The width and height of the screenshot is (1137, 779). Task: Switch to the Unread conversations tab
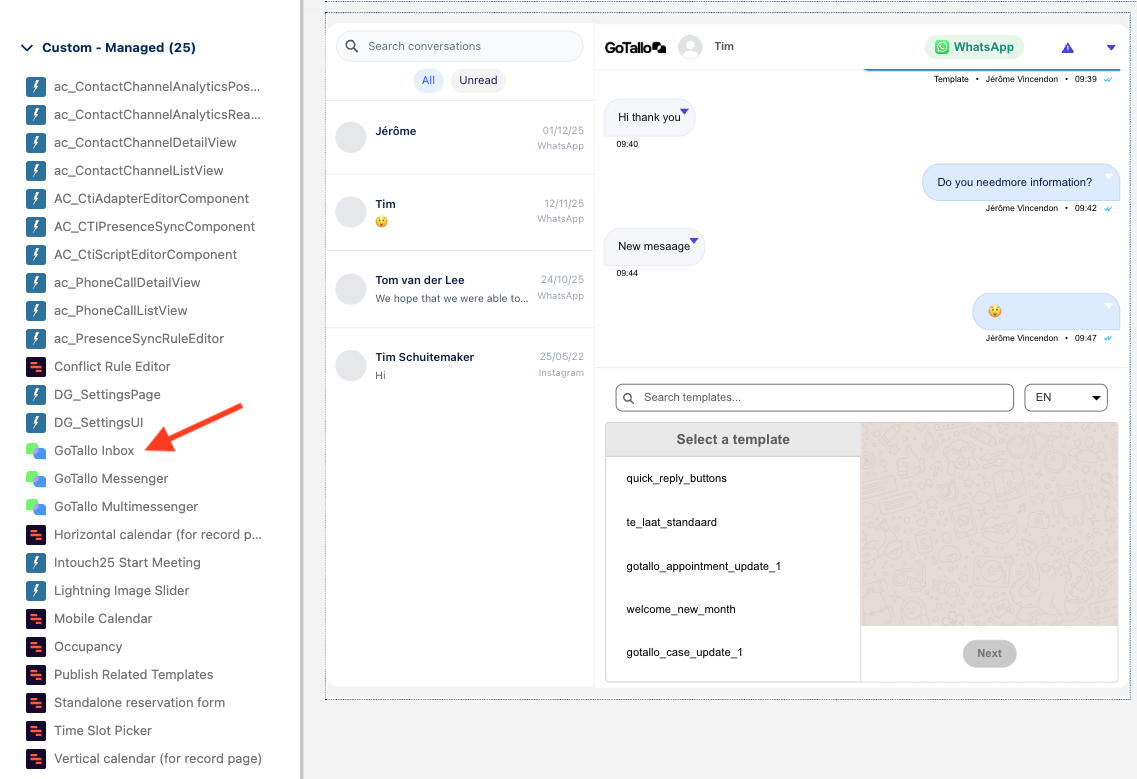(x=477, y=80)
